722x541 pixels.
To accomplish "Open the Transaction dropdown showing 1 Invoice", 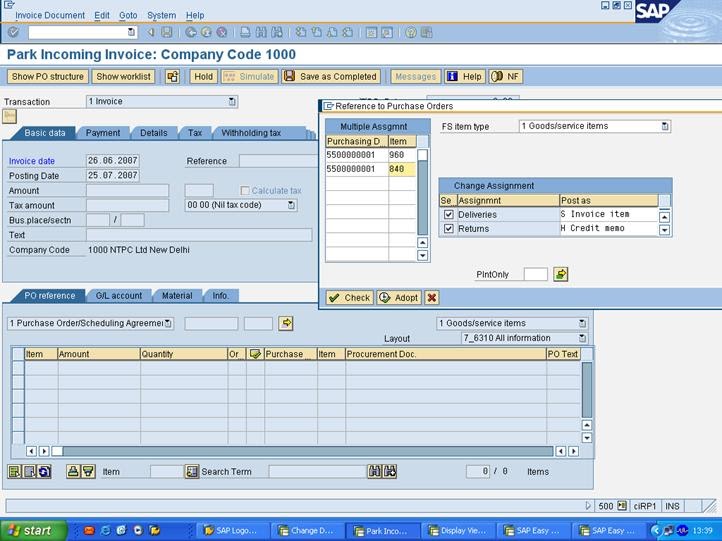I will point(233,101).
